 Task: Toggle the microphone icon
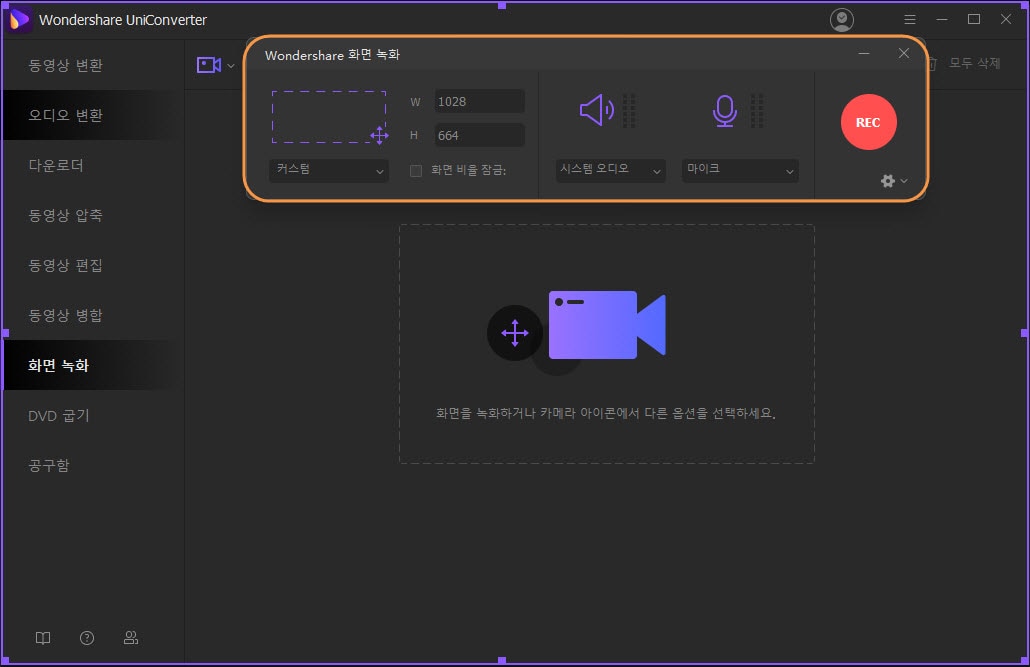(725, 111)
